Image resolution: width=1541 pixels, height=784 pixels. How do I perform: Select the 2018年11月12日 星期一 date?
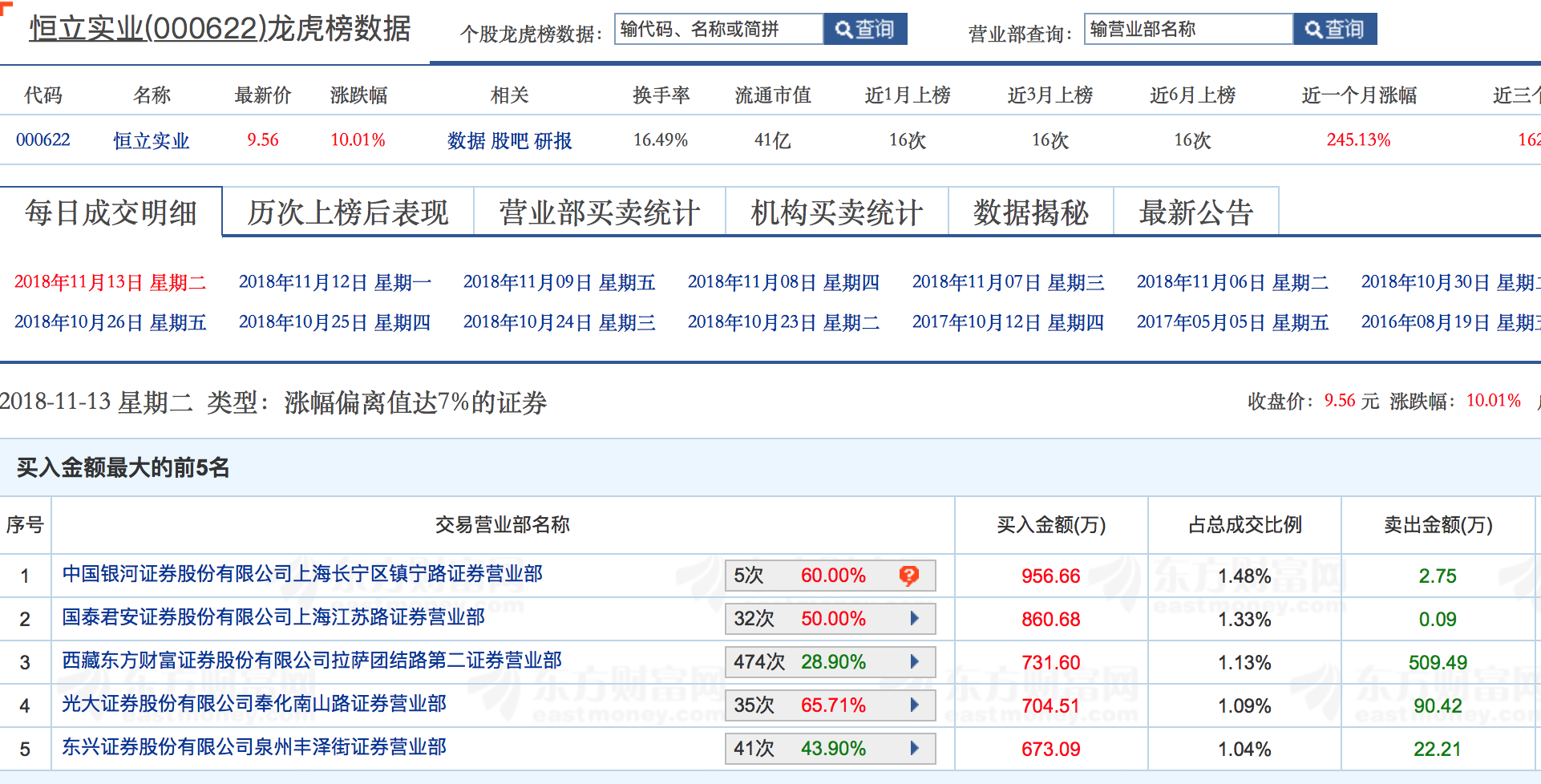pyautogui.click(x=334, y=283)
